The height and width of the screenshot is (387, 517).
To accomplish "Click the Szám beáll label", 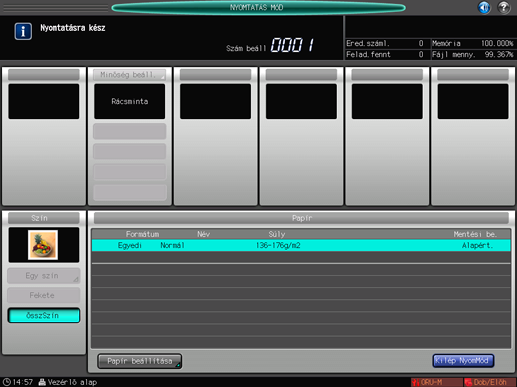I will point(246,48).
